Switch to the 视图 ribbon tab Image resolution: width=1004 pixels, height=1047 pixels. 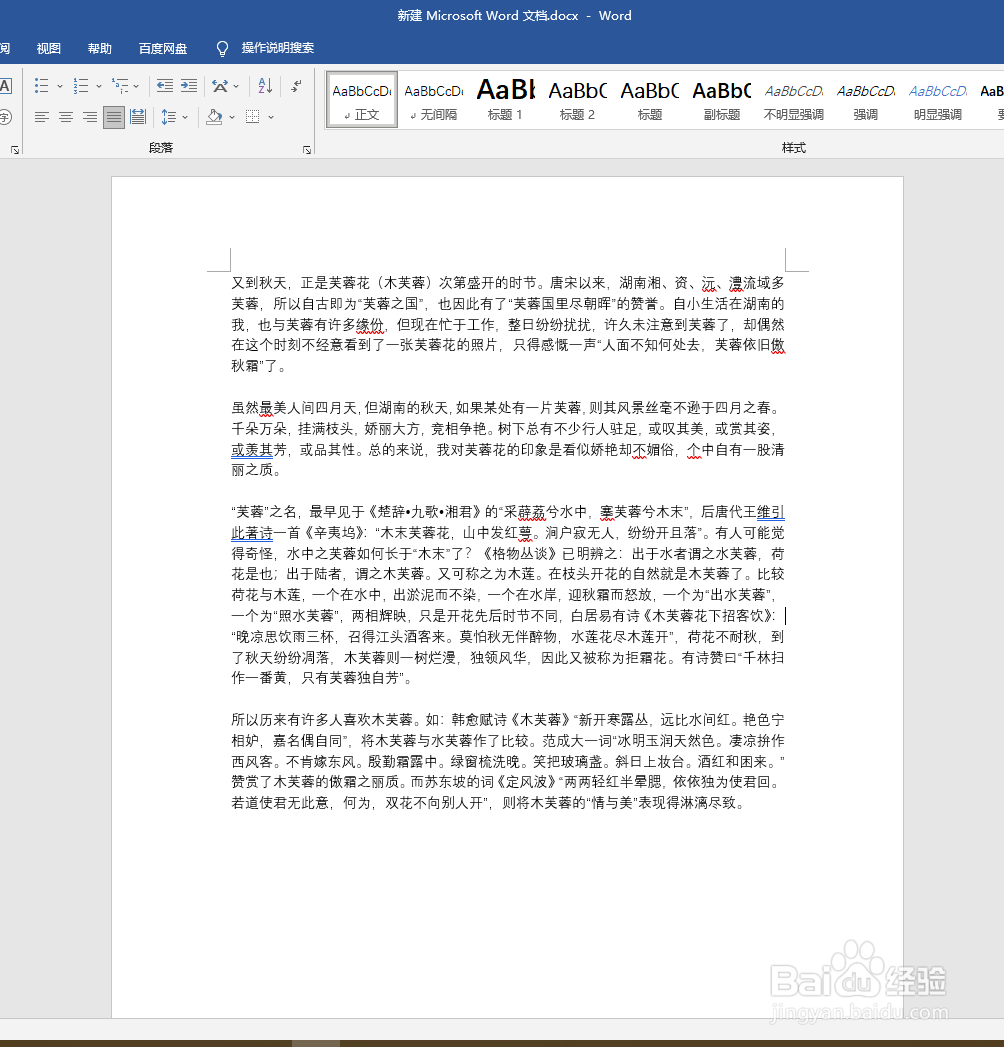tap(48, 47)
